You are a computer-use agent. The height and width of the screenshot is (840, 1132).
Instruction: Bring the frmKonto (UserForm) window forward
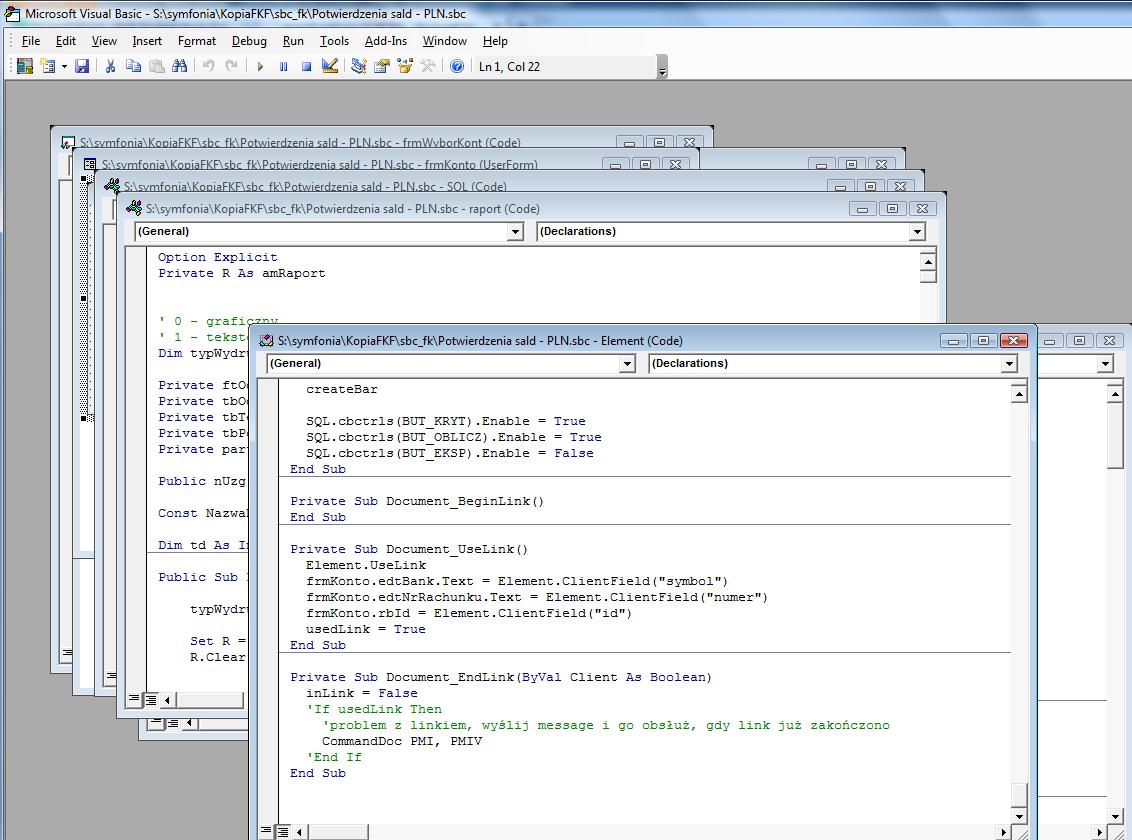click(x=320, y=165)
